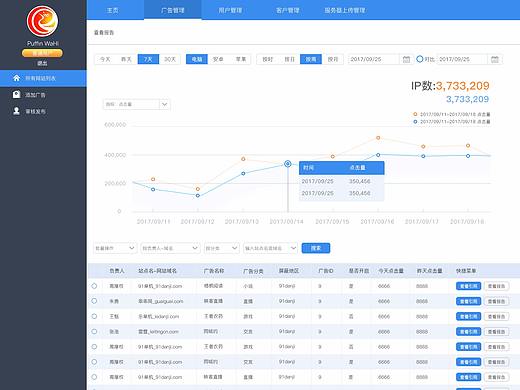Click blue action button in the 小说 row
Image resolution: width=520 pixels, height=390 pixels.
(468, 286)
